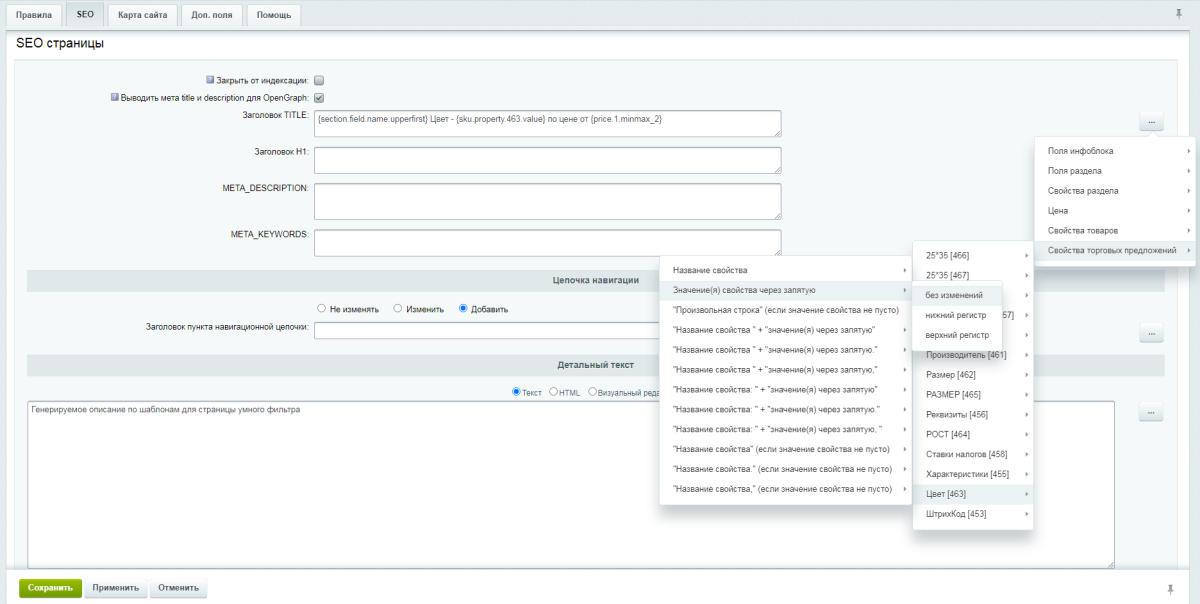Select the "Не изменять" radio button
This screenshot has width=1200, height=604.
tap(322, 309)
